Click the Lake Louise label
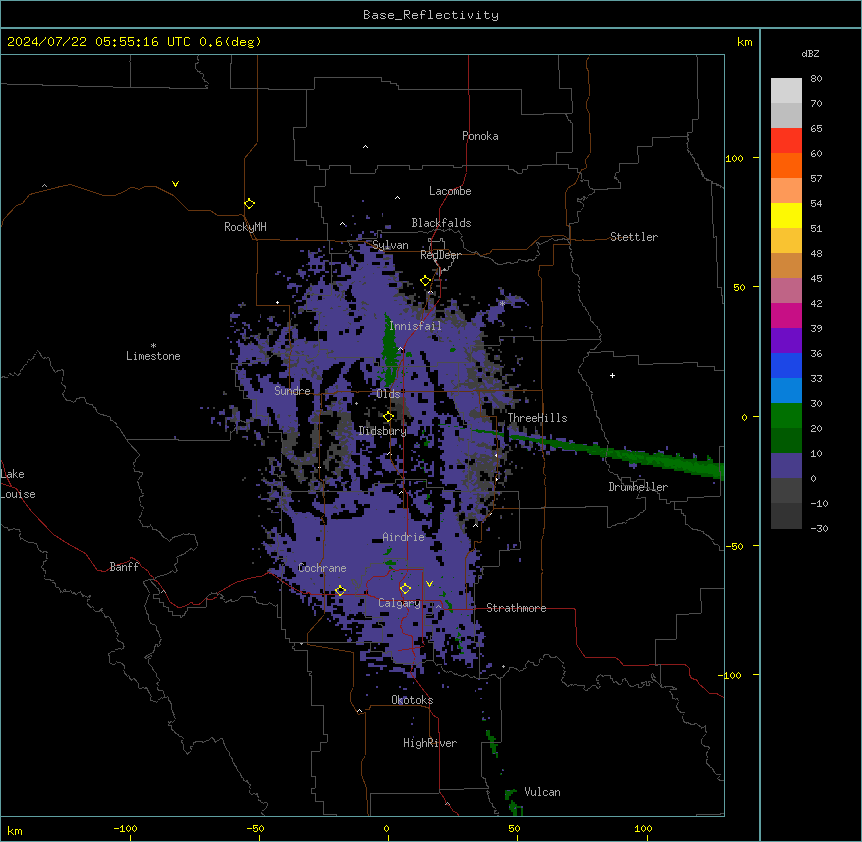The height and width of the screenshot is (842, 862). point(18,484)
